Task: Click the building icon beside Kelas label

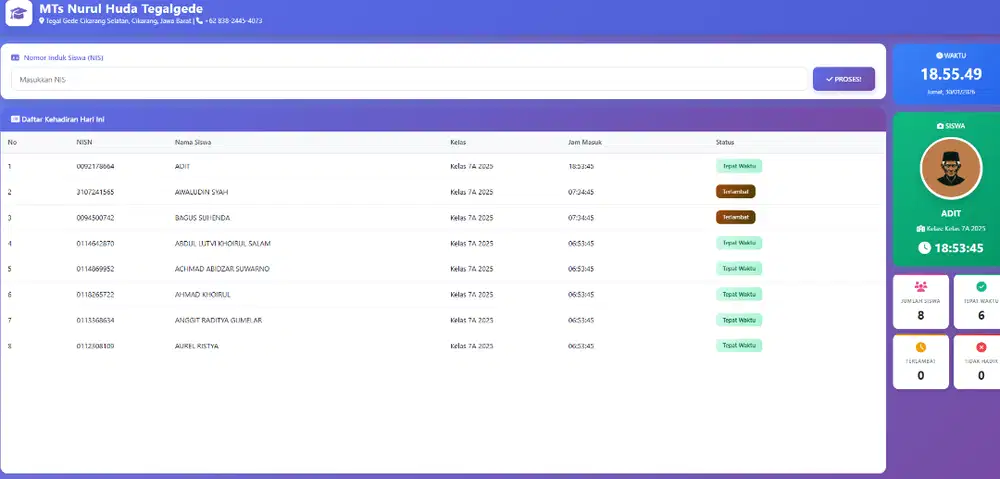Action: [x=920, y=228]
